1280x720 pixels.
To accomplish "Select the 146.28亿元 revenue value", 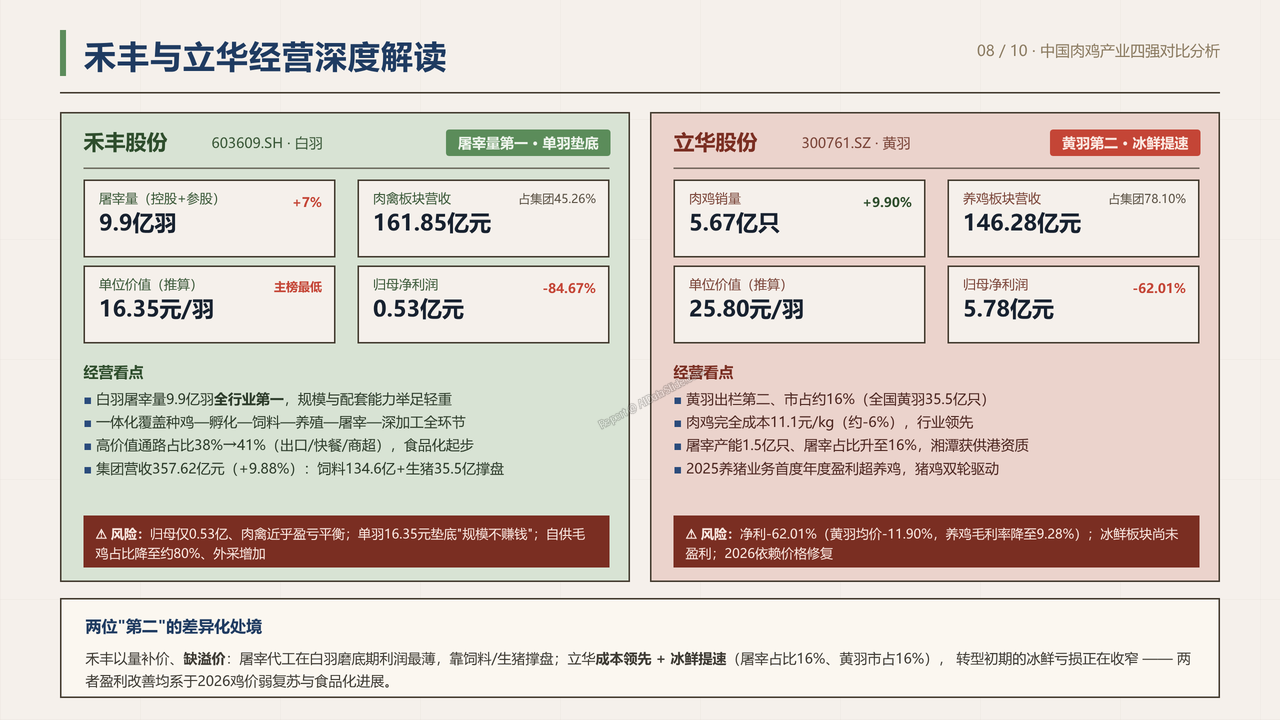I will pyautogui.click(x=1022, y=223).
